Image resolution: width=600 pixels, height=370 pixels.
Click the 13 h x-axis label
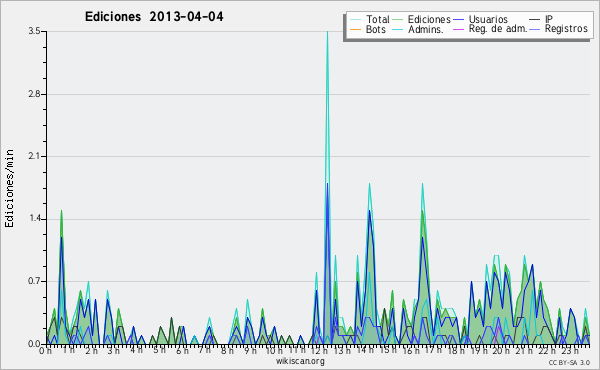pyautogui.click(x=342, y=351)
